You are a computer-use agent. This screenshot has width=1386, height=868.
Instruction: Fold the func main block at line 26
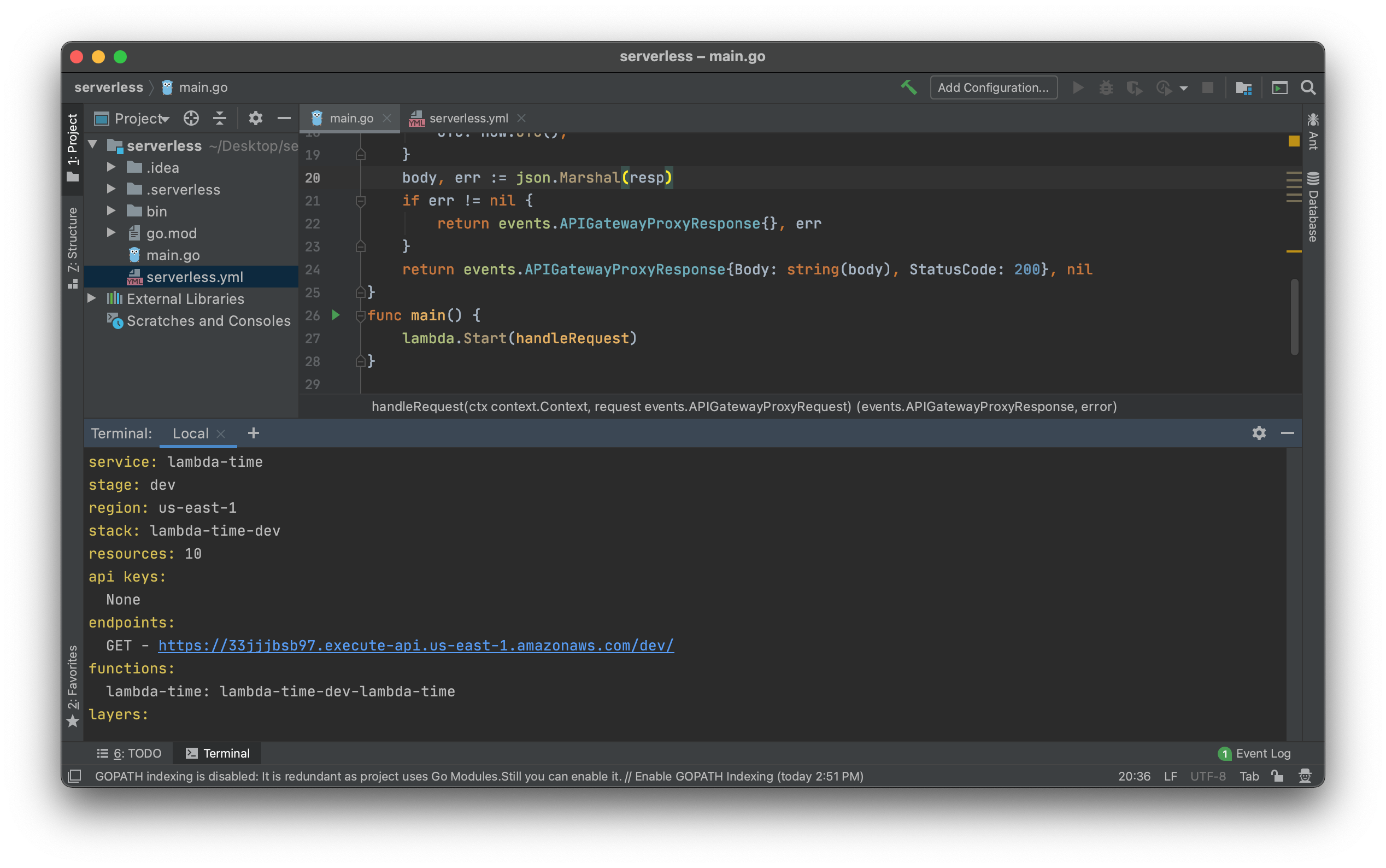coord(360,316)
